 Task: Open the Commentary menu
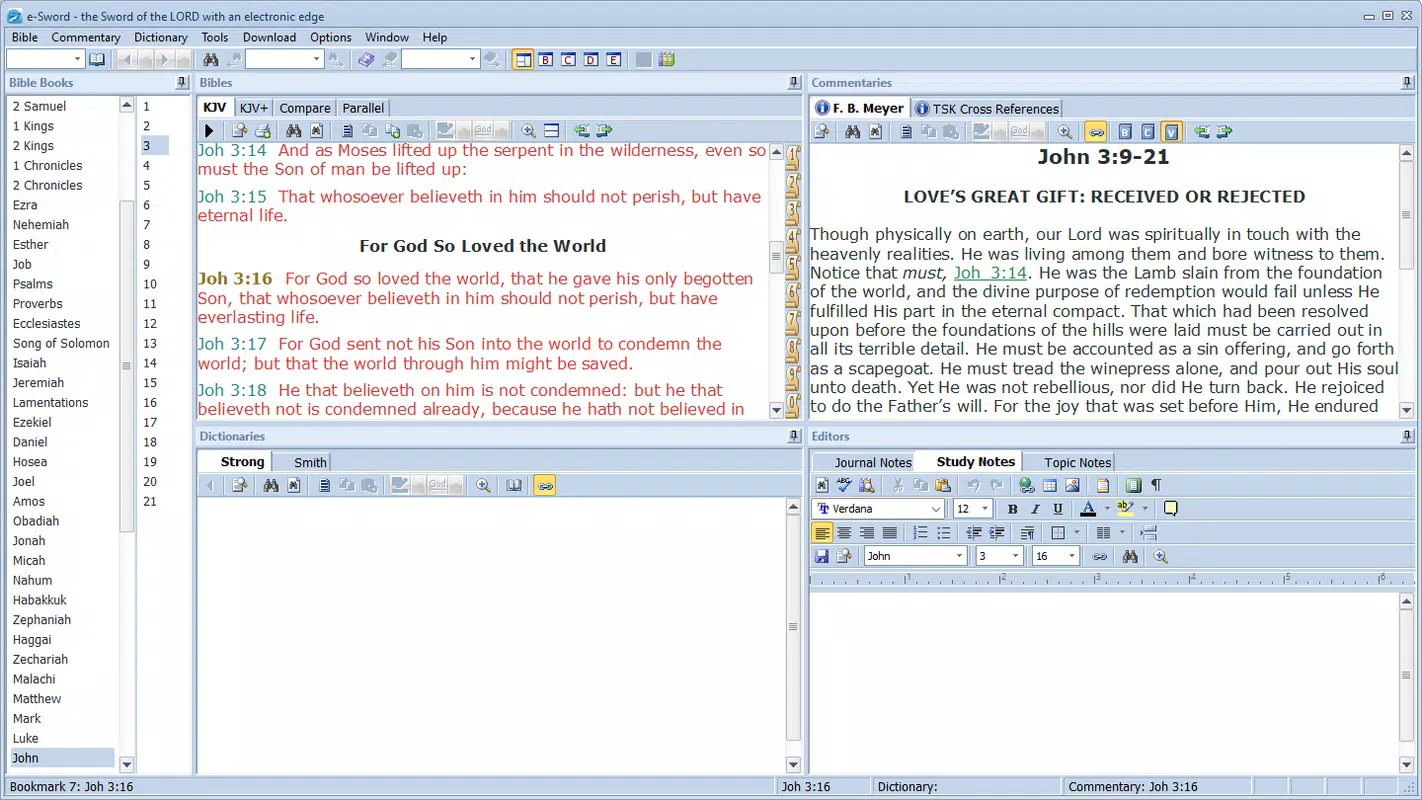pos(86,37)
